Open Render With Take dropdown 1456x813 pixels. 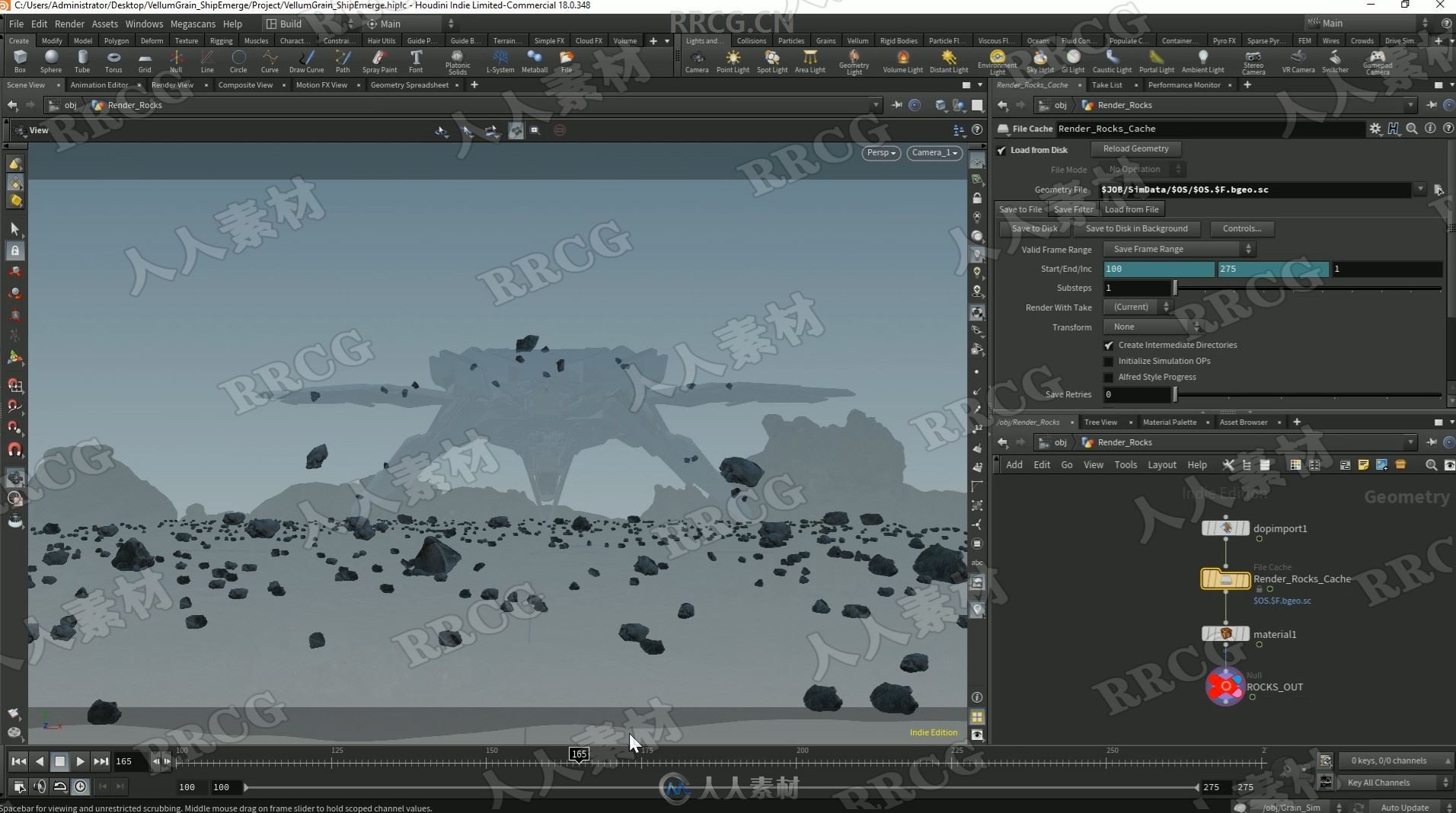1138,307
